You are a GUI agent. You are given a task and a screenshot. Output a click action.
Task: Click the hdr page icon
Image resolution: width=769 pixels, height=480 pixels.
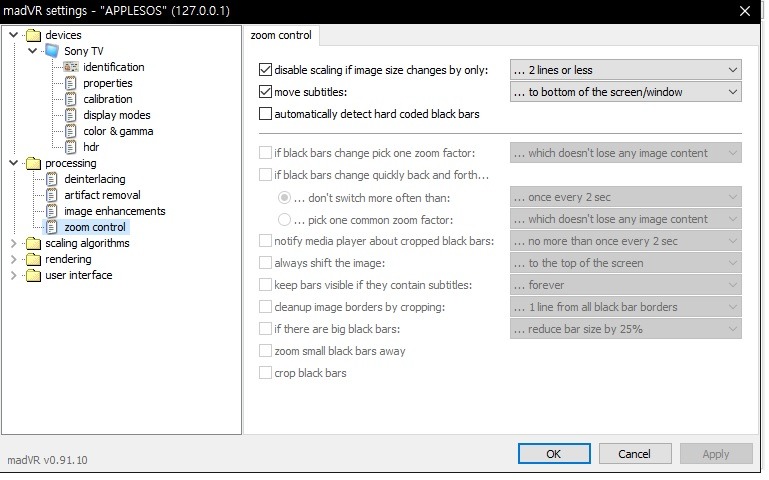[x=70, y=147]
